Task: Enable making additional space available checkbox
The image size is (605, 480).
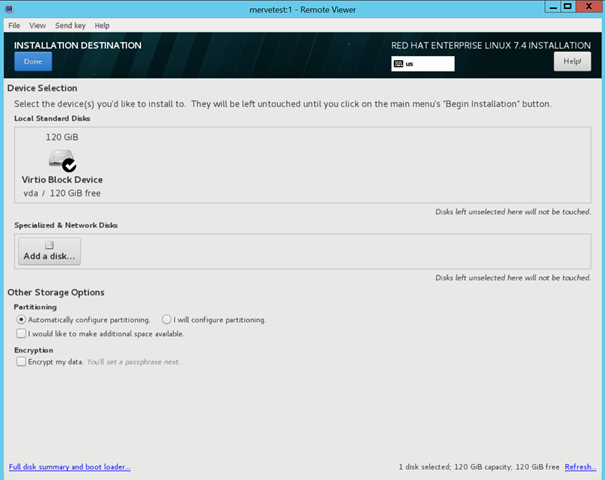Action: 21,333
